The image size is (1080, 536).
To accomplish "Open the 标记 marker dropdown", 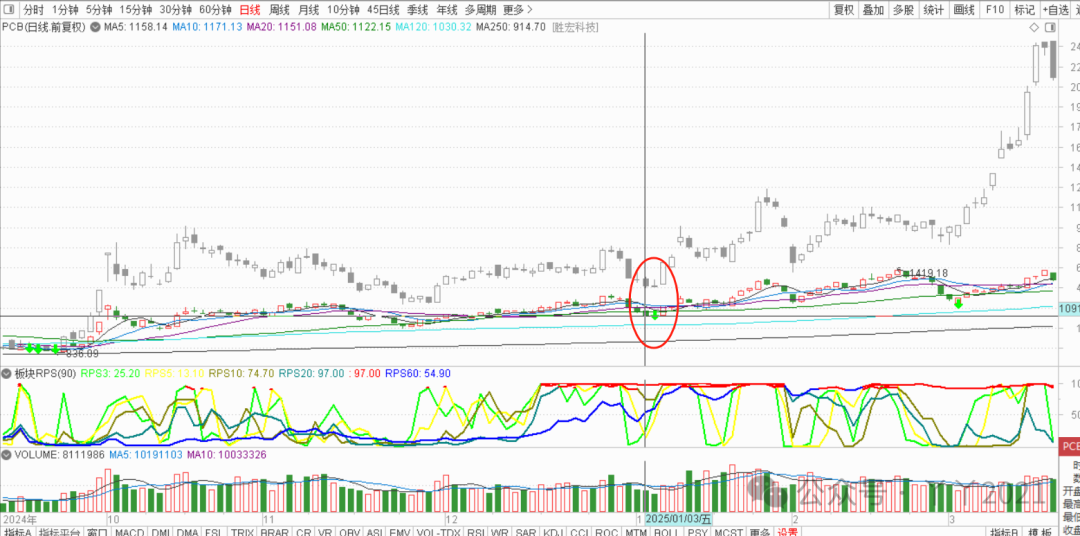I will click(1025, 10).
